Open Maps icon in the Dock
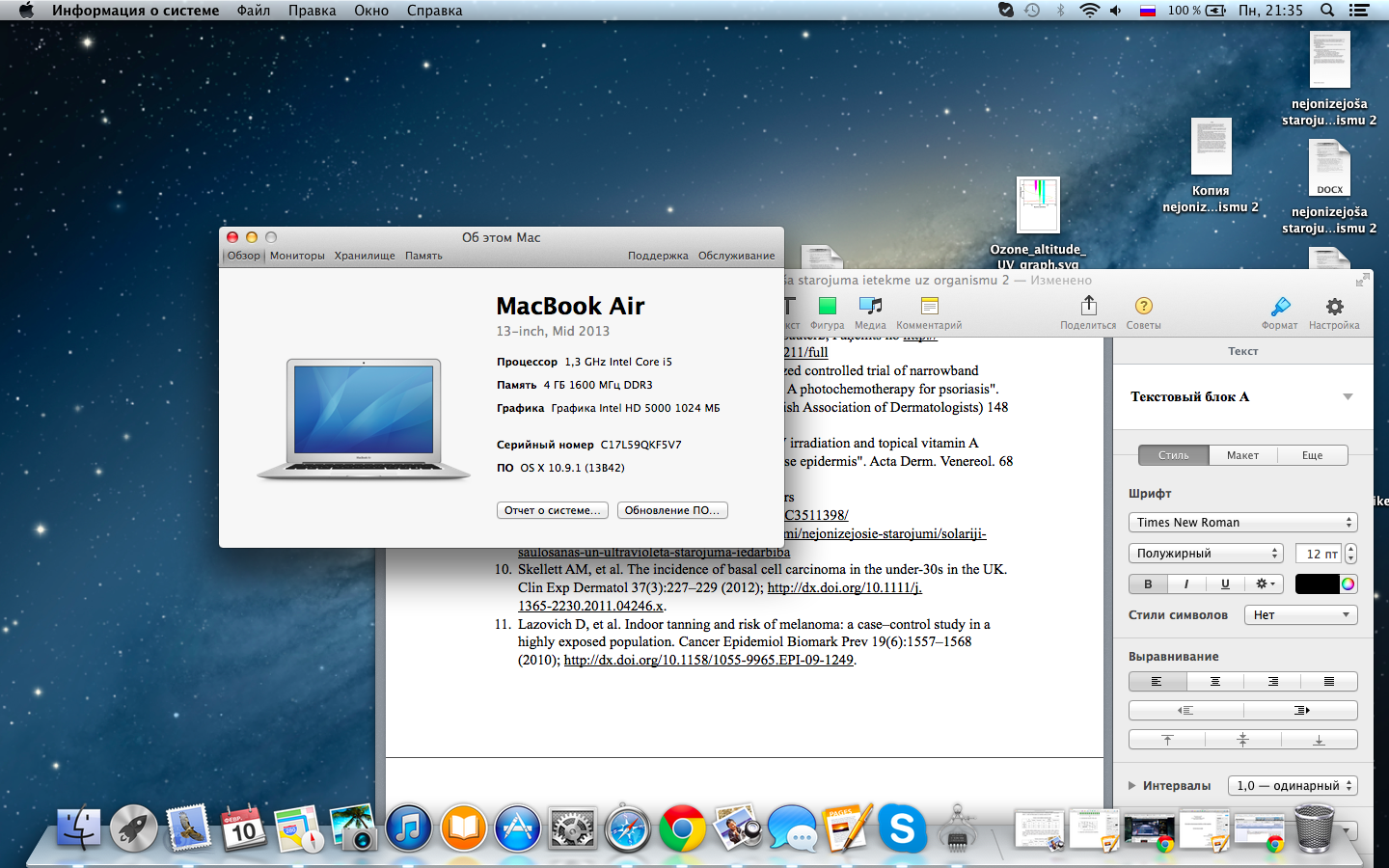 298,827
